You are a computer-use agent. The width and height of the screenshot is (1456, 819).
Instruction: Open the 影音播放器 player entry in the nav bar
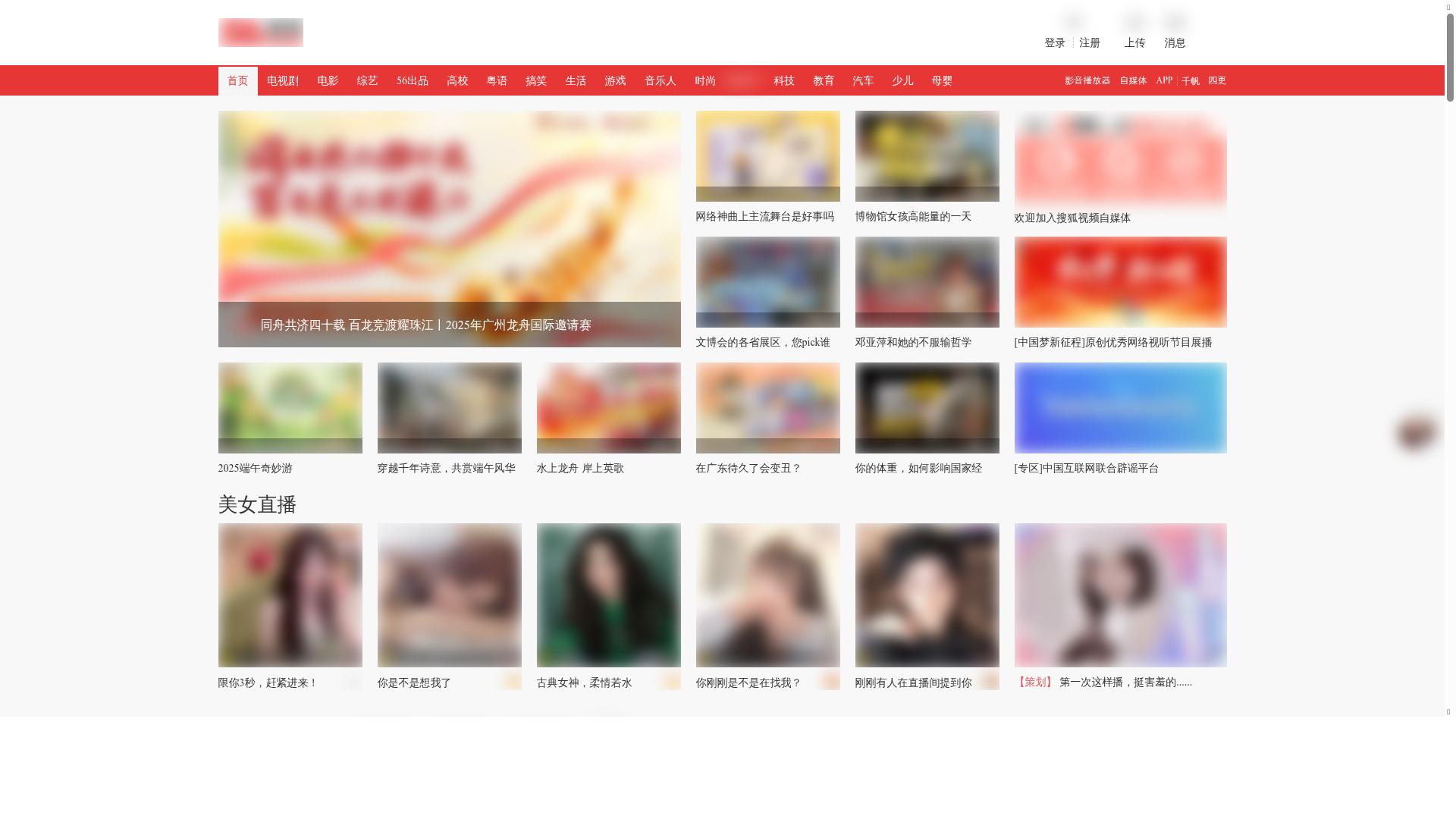(1087, 80)
